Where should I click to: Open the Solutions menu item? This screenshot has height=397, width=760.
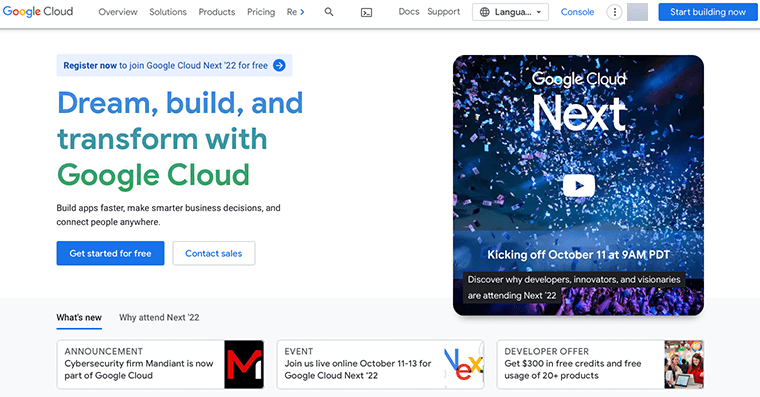168,12
